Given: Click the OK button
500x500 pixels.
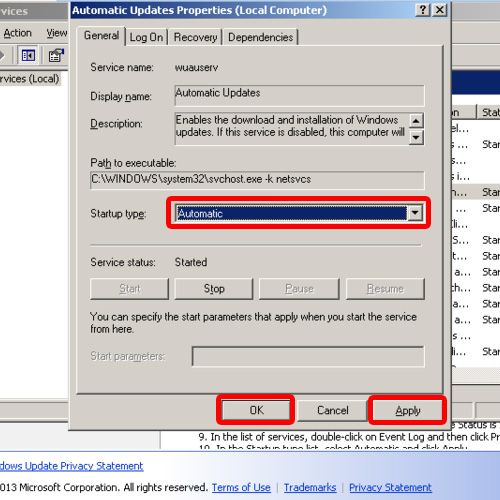Looking at the screenshot, I should pyautogui.click(x=256, y=410).
